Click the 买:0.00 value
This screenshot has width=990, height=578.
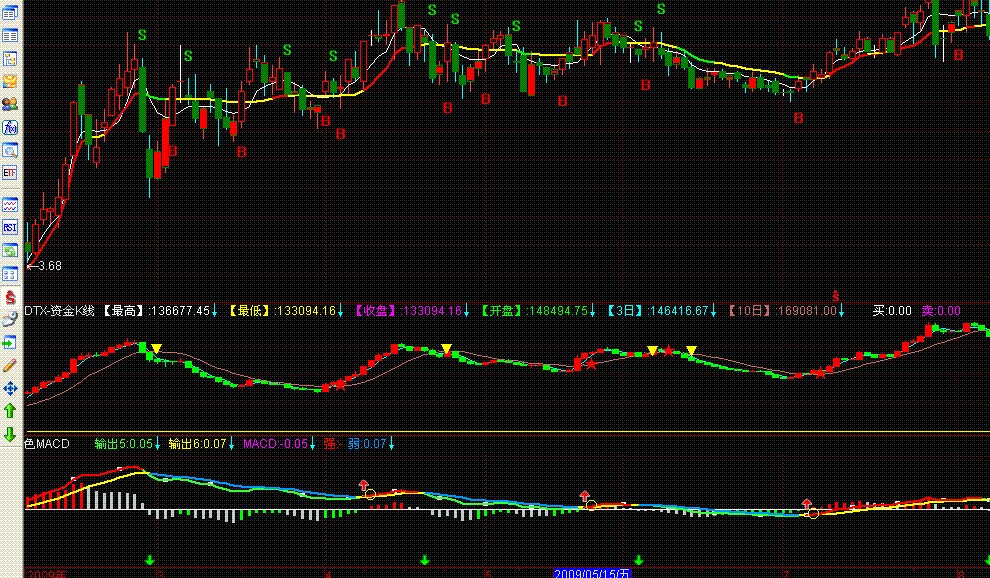point(892,310)
